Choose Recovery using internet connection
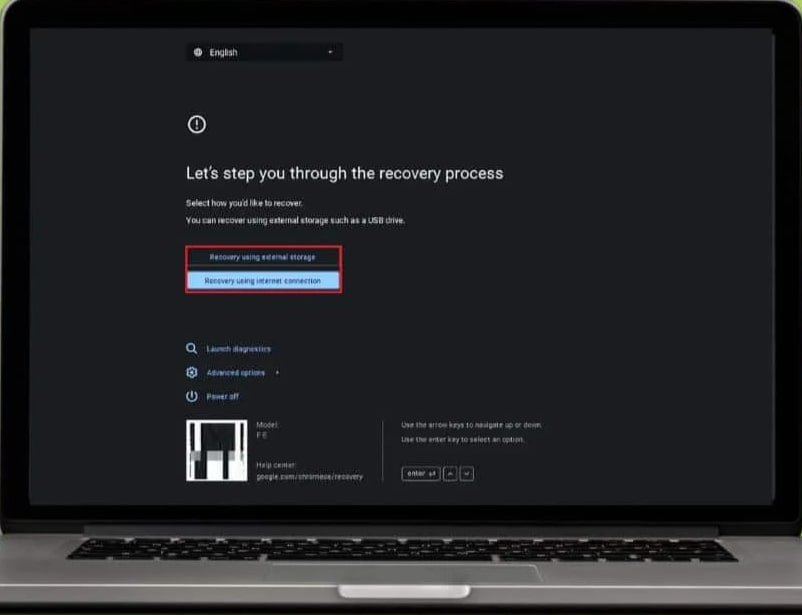Viewport: 802px width, 615px height. (x=263, y=281)
